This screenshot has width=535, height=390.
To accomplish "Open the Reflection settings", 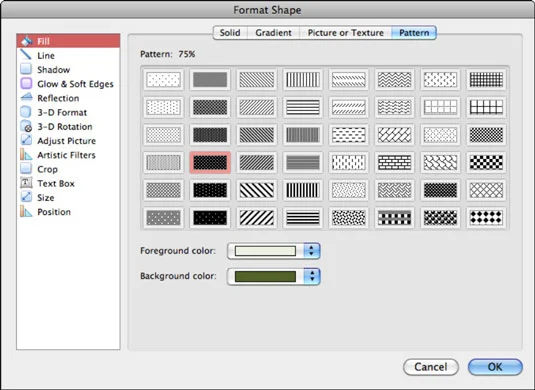I will click(68, 98).
